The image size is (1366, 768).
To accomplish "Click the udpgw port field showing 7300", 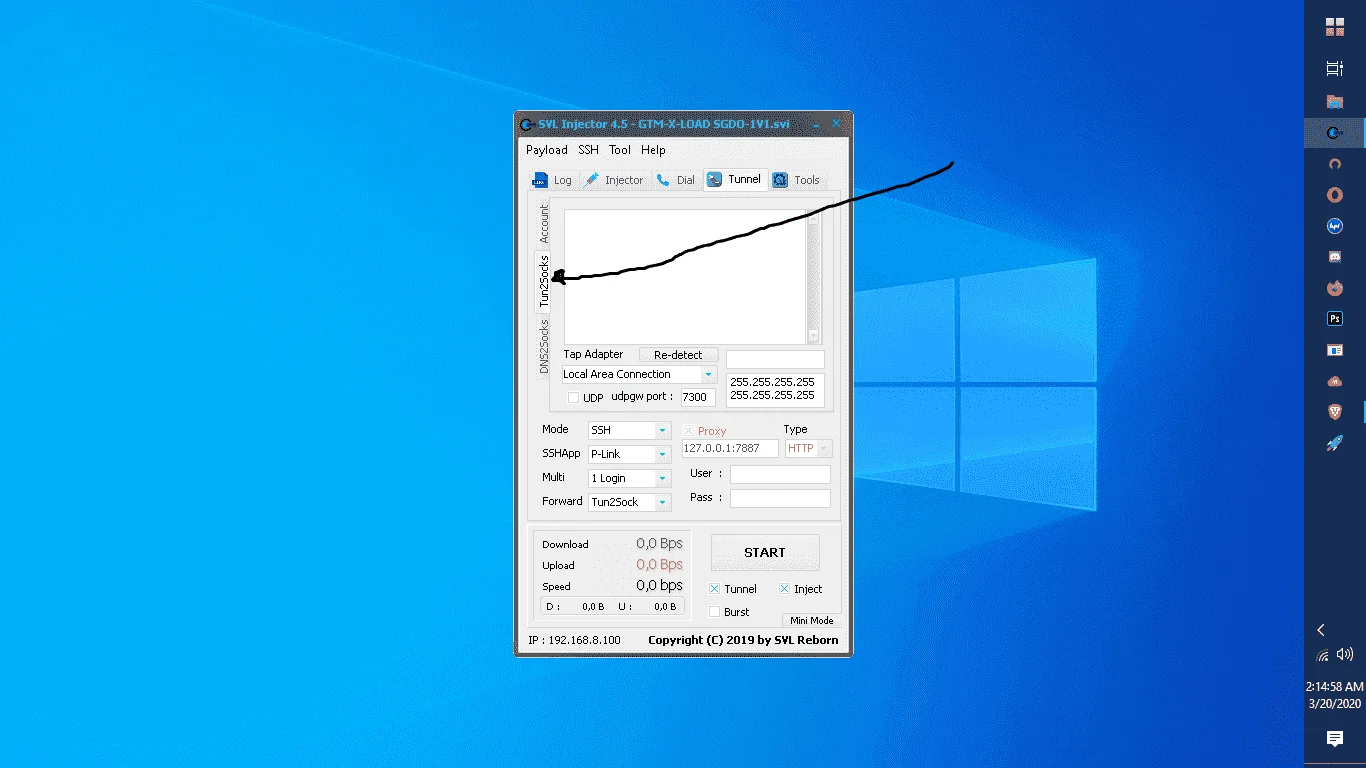I will click(x=698, y=397).
